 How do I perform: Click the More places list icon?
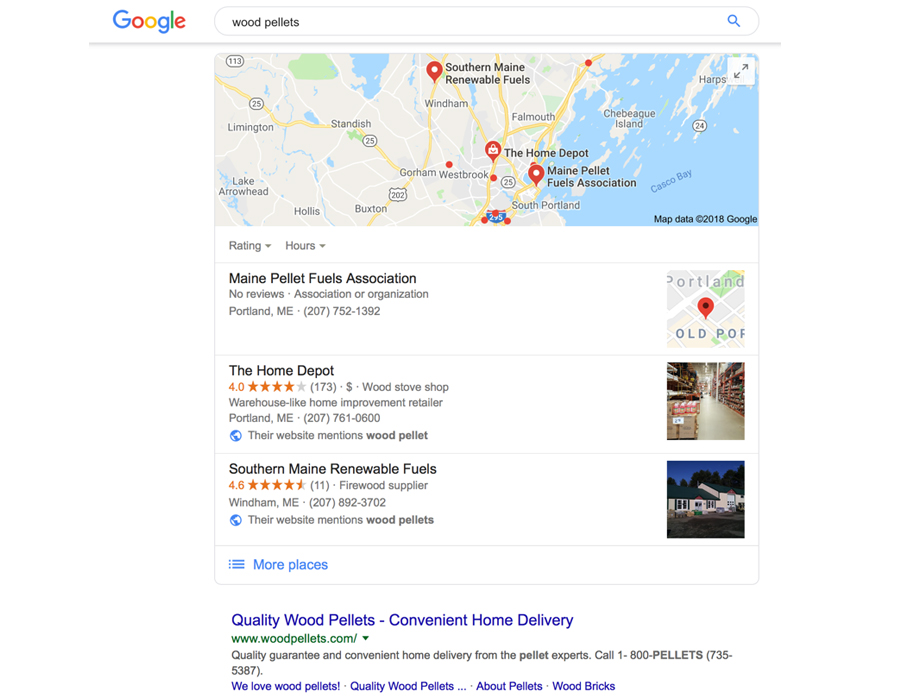[x=236, y=565]
